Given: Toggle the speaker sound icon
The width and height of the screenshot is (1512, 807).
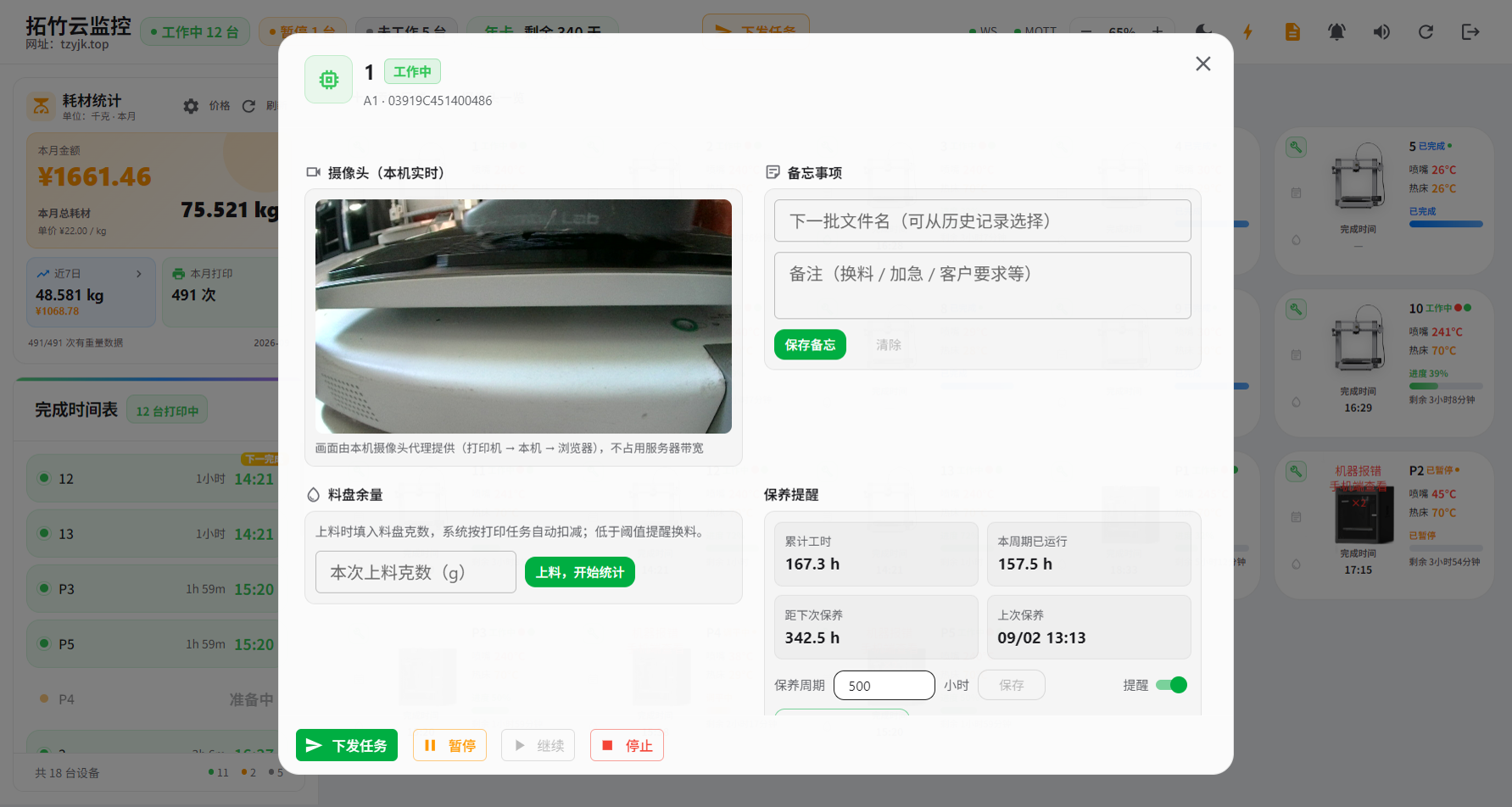Looking at the screenshot, I should click(1381, 32).
